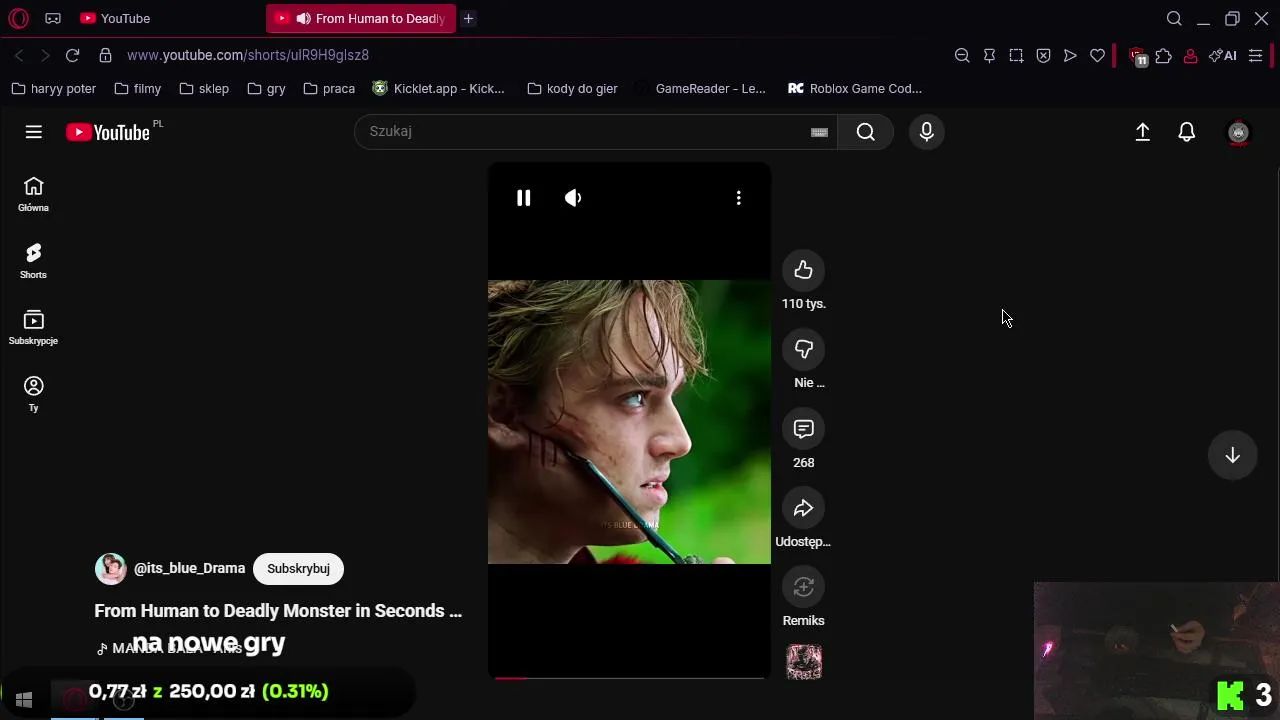Open the Aria AI assistant
This screenshot has height=720, width=1280.
point(1222,56)
